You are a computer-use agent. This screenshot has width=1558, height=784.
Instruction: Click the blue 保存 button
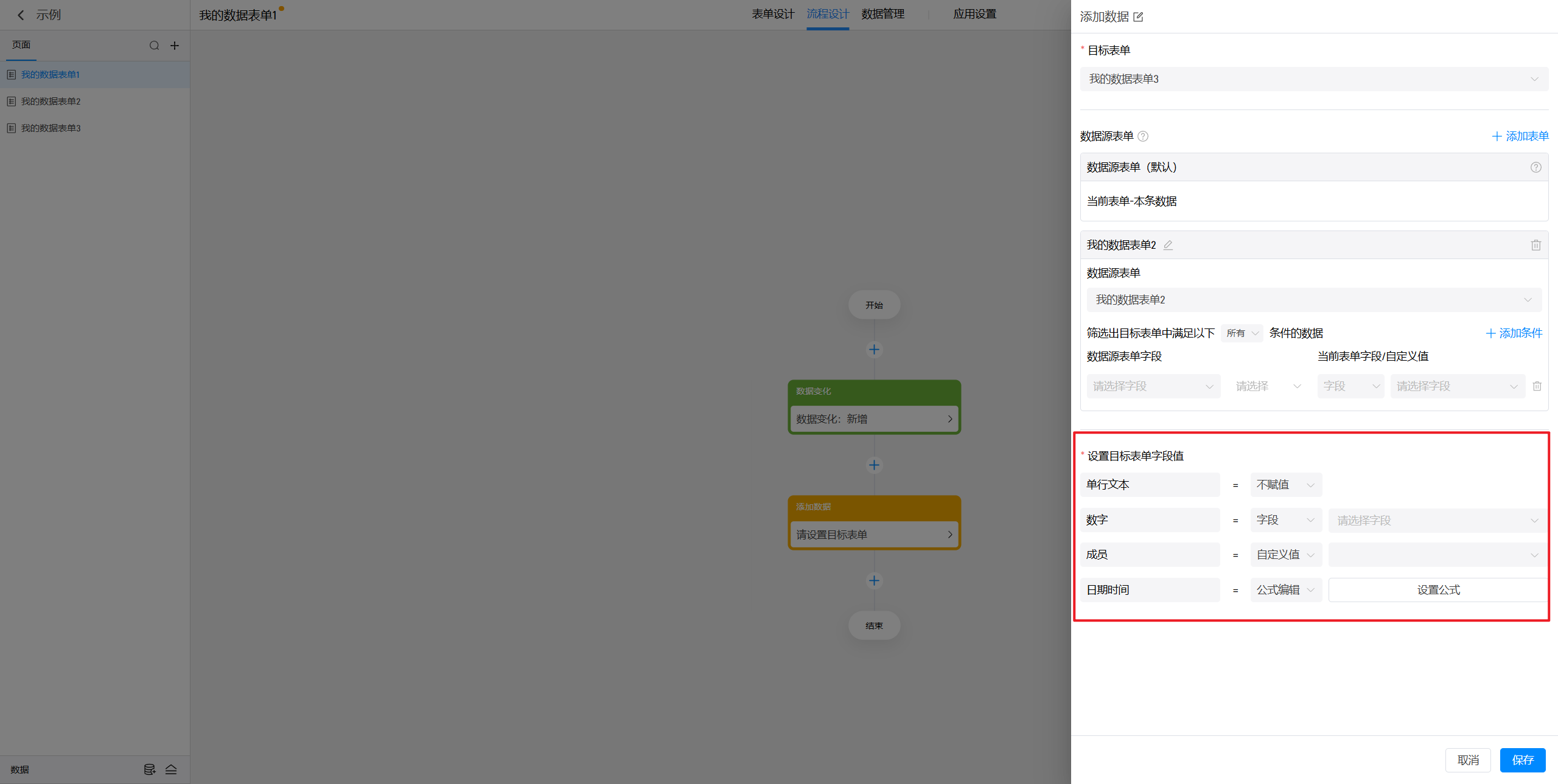pyautogui.click(x=1522, y=760)
